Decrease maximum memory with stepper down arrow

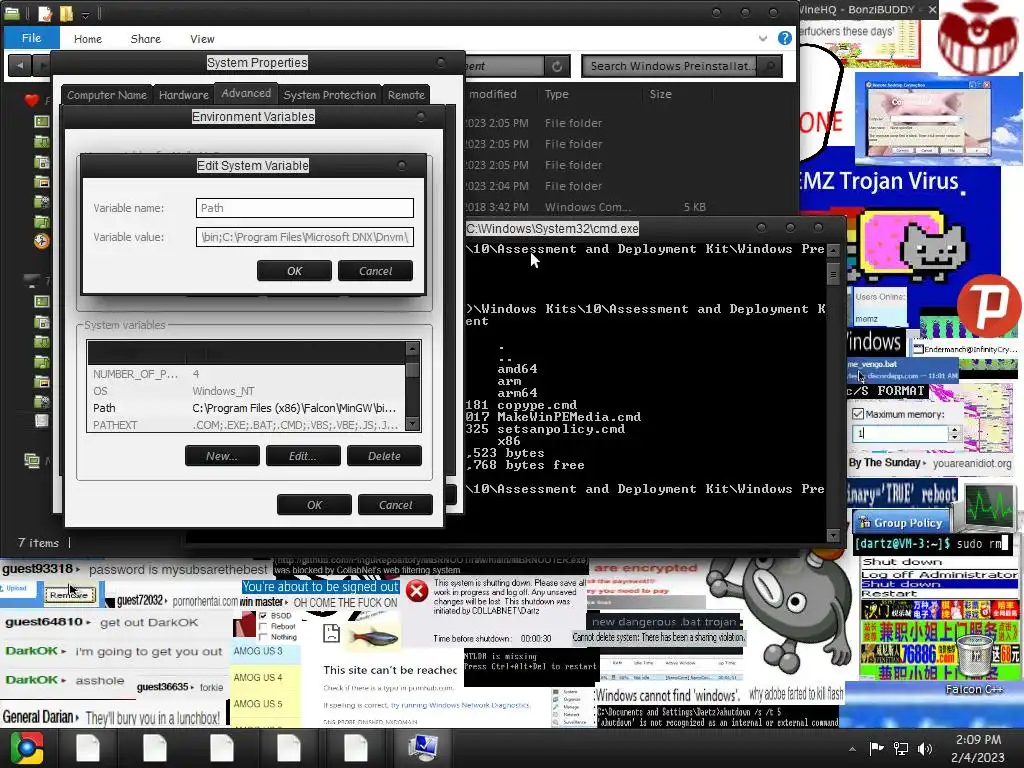(954, 437)
